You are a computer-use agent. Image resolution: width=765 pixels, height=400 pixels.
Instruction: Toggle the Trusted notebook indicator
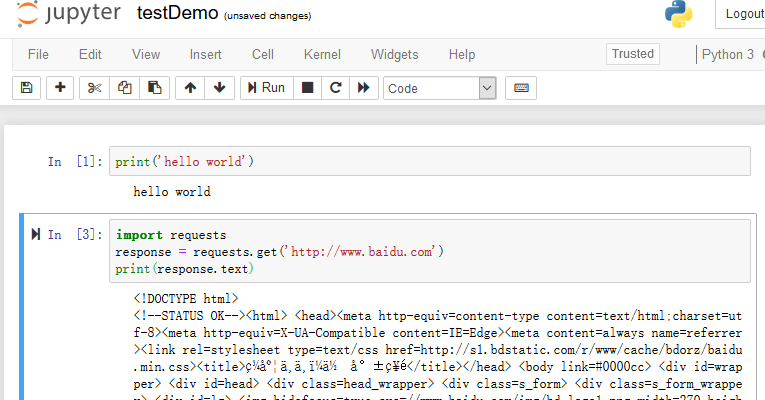point(633,54)
